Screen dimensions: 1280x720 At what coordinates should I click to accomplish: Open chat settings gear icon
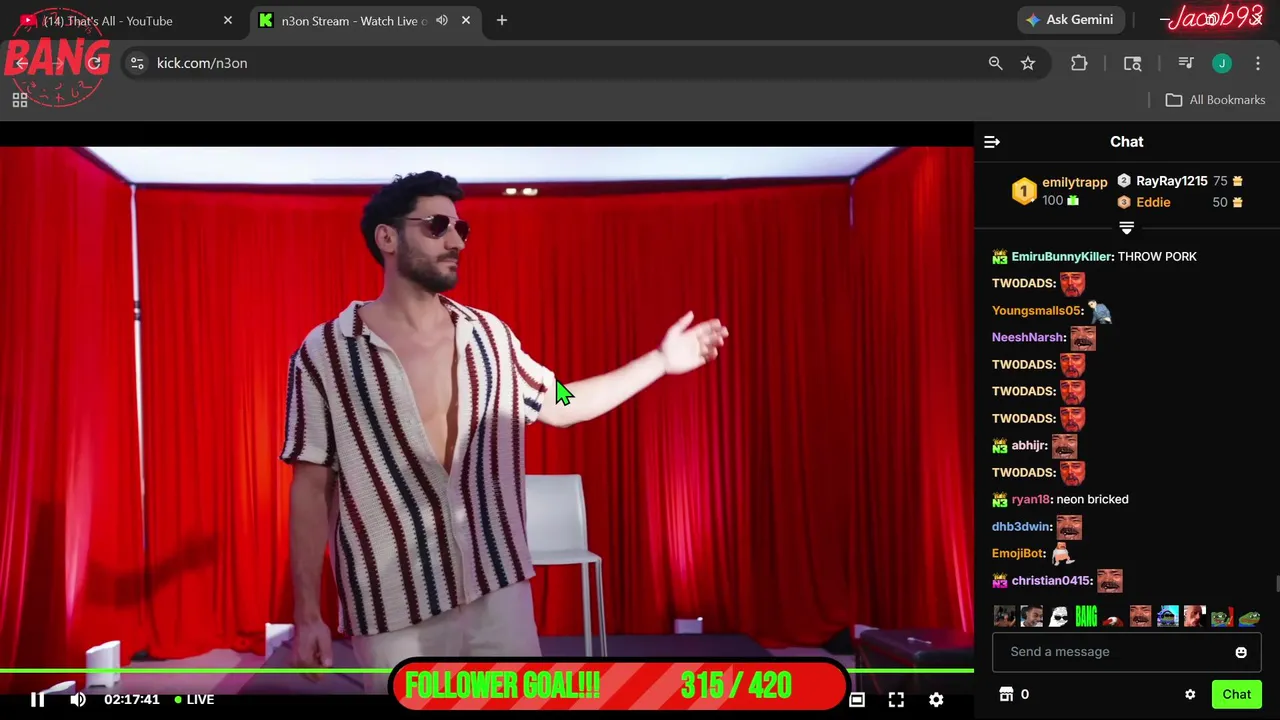click(1190, 694)
